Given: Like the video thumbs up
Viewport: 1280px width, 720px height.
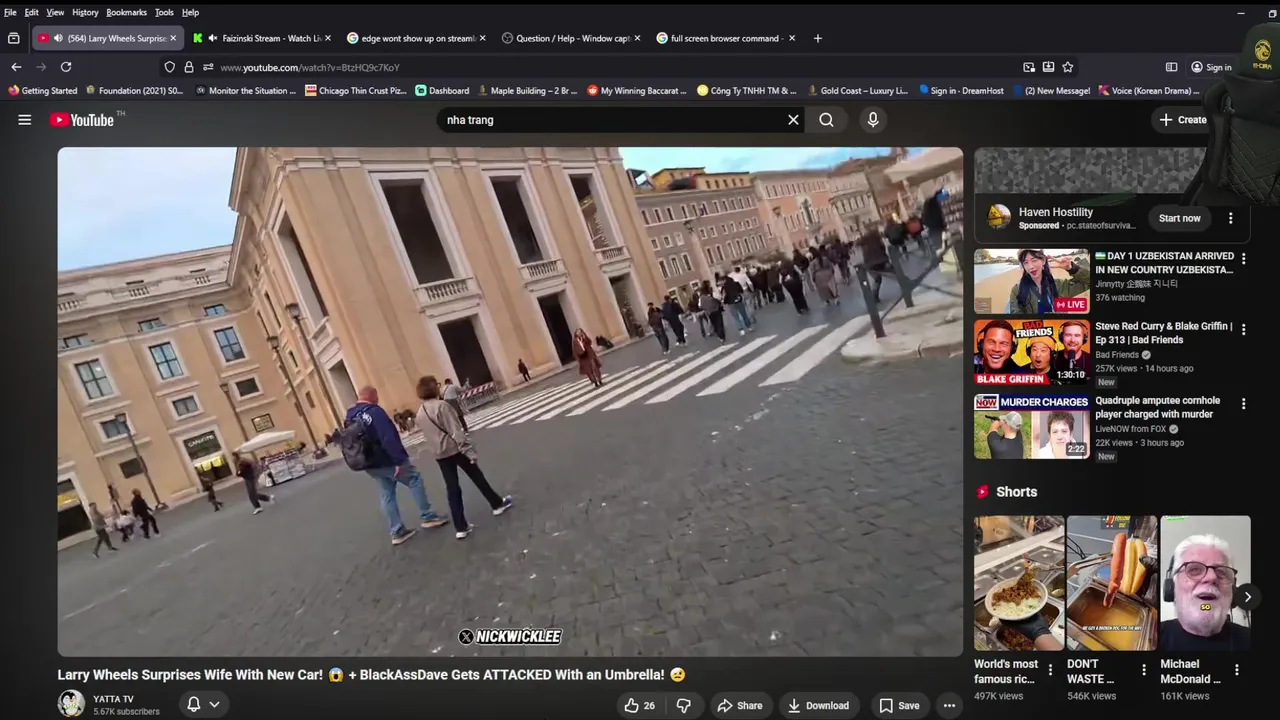Looking at the screenshot, I should [x=639, y=705].
